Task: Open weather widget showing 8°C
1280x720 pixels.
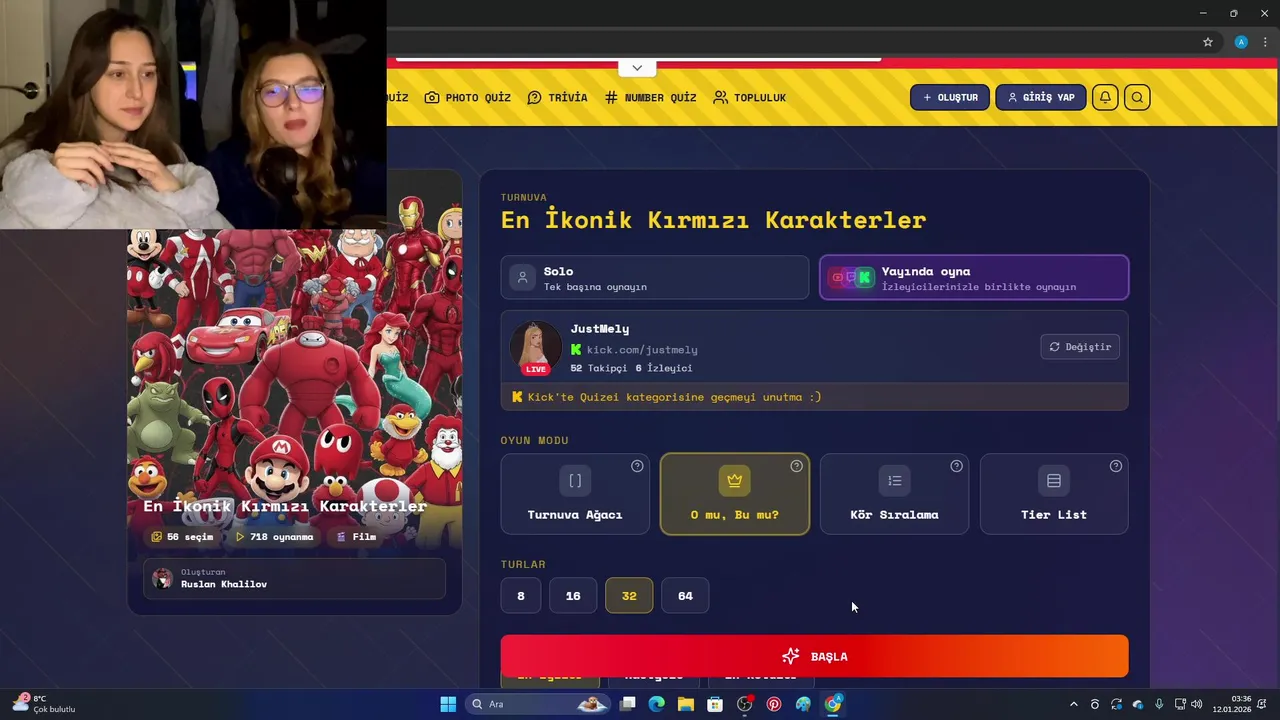Action: [x=44, y=704]
